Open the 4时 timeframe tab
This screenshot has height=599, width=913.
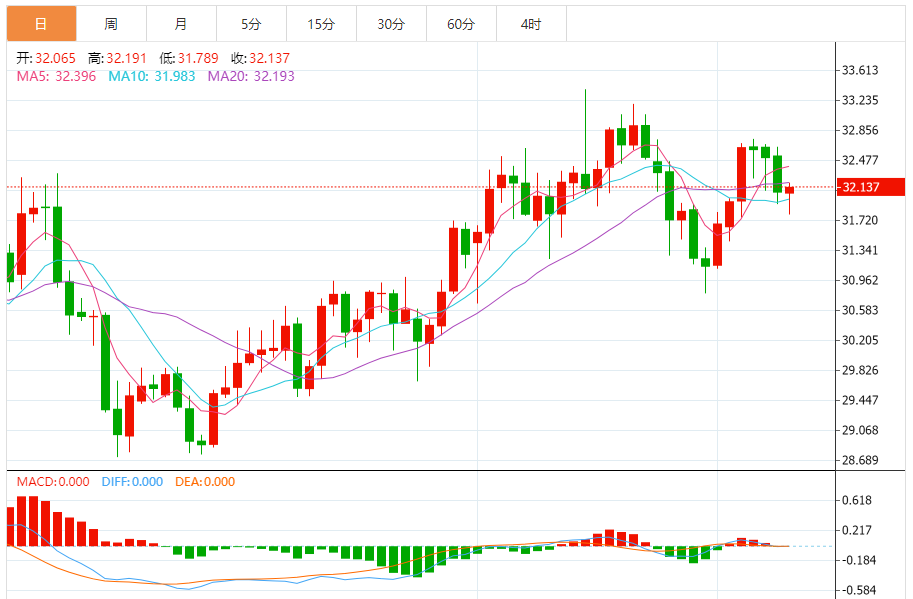click(x=531, y=24)
